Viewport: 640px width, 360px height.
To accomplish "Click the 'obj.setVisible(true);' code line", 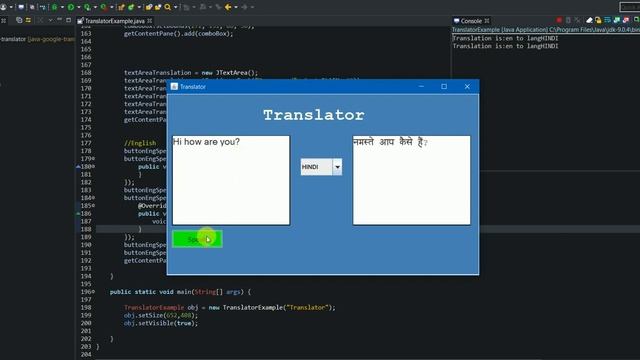I will [x=161, y=323].
